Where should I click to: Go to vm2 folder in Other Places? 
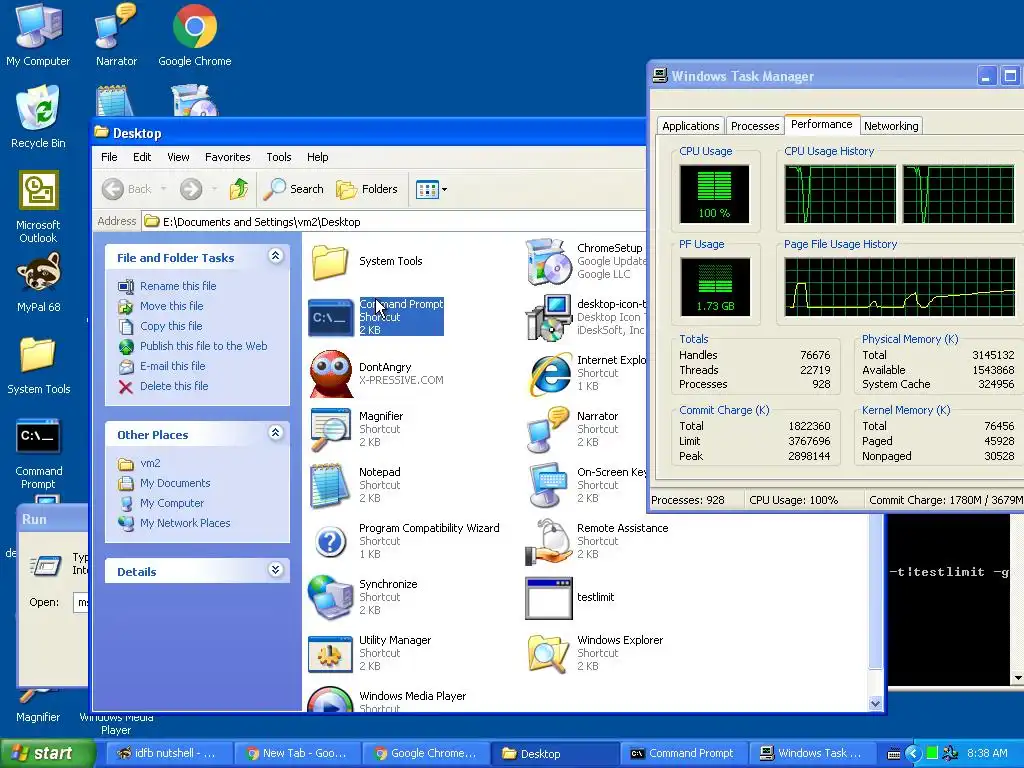pos(150,463)
